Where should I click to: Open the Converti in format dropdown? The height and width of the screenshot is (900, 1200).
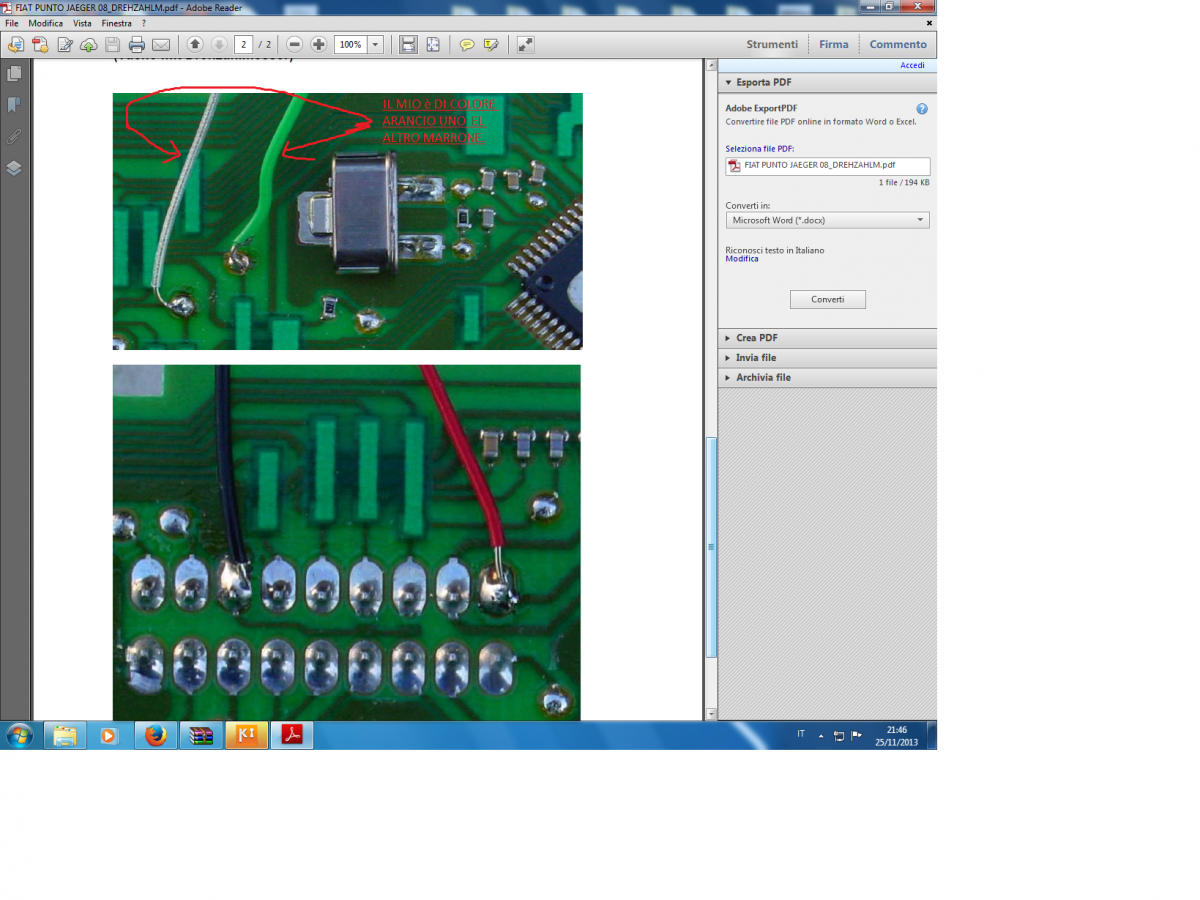click(x=828, y=220)
